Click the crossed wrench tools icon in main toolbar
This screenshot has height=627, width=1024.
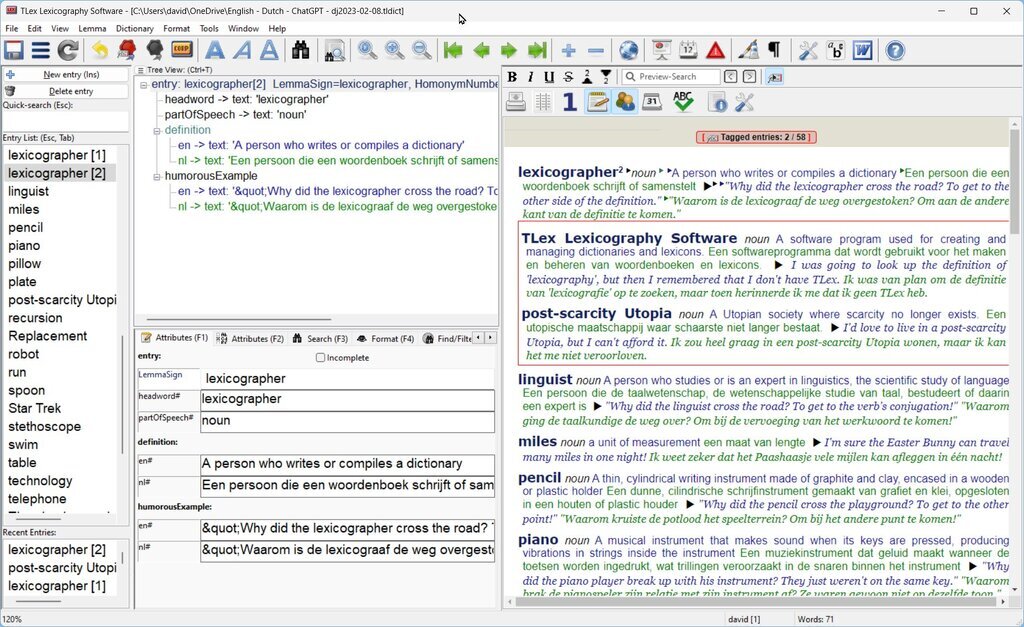(808, 50)
